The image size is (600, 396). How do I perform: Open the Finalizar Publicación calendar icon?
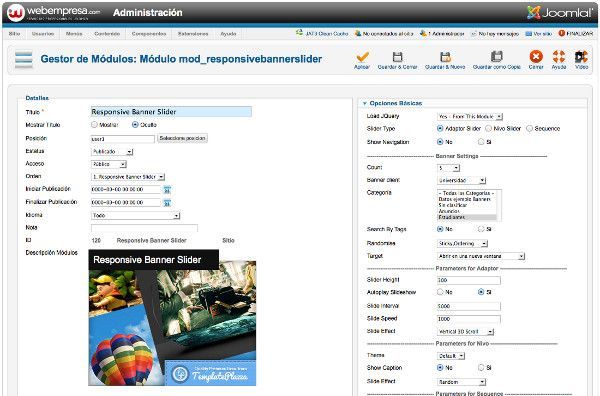pos(167,203)
